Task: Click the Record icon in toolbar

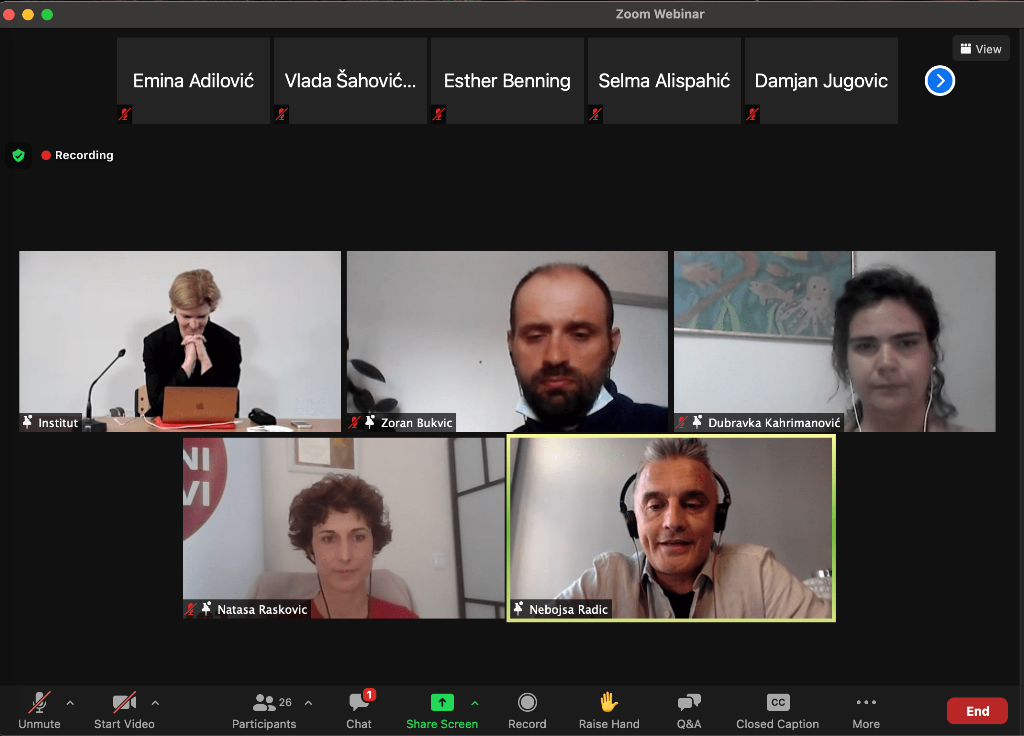Action: tap(527, 703)
